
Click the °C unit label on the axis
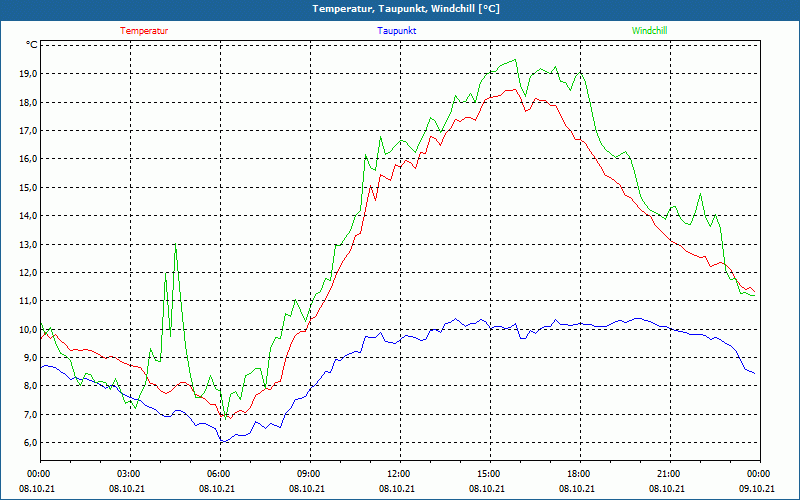tap(32, 45)
